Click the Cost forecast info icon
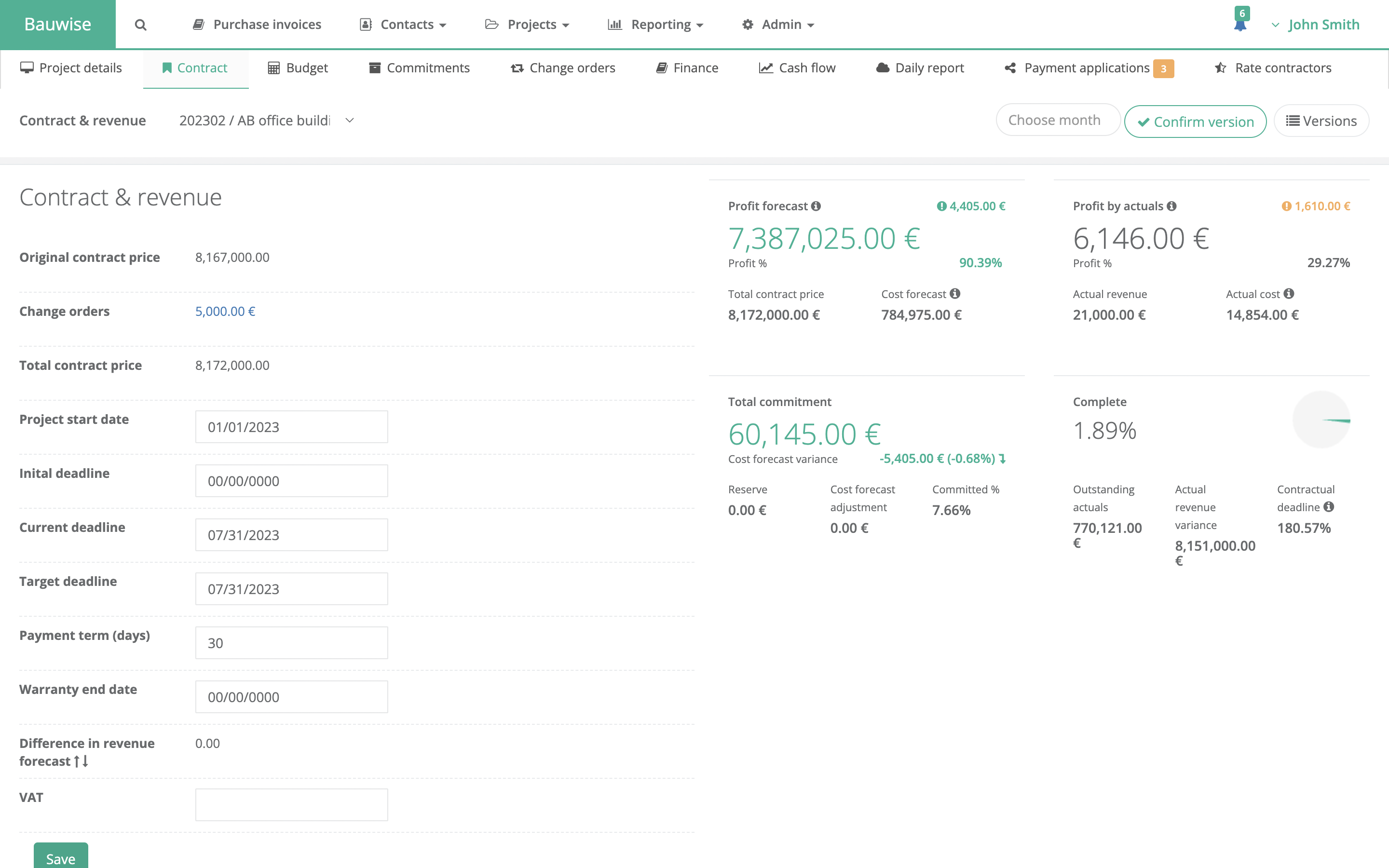Viewport: 1389px width, 868px height. [955, 293]
